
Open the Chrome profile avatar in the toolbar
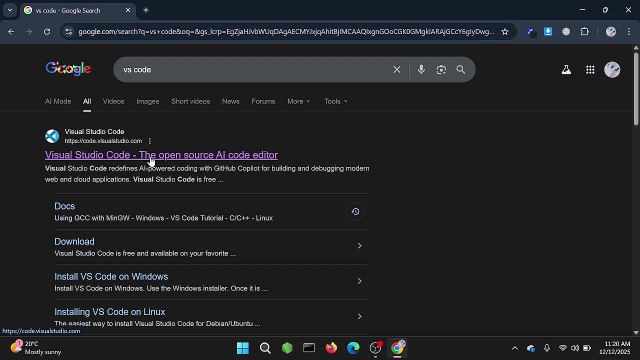611,31
